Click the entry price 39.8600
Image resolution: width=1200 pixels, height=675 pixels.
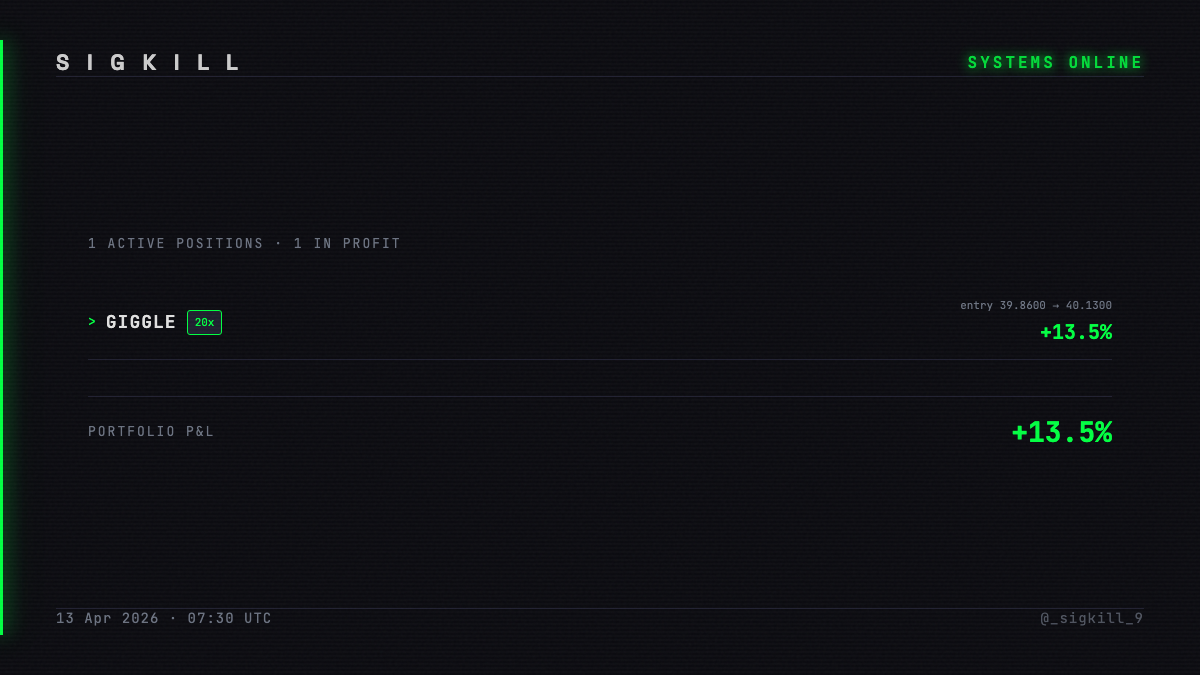point(1022,306)
